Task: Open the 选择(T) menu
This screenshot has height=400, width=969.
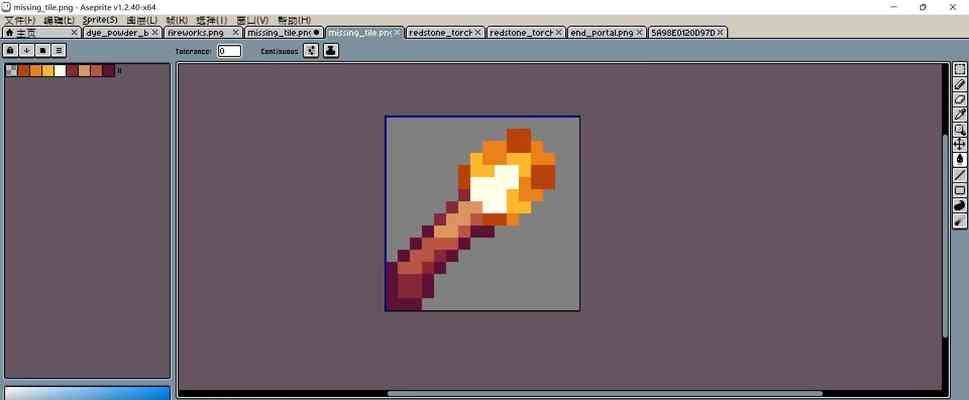Action: [x=211, y=20]
